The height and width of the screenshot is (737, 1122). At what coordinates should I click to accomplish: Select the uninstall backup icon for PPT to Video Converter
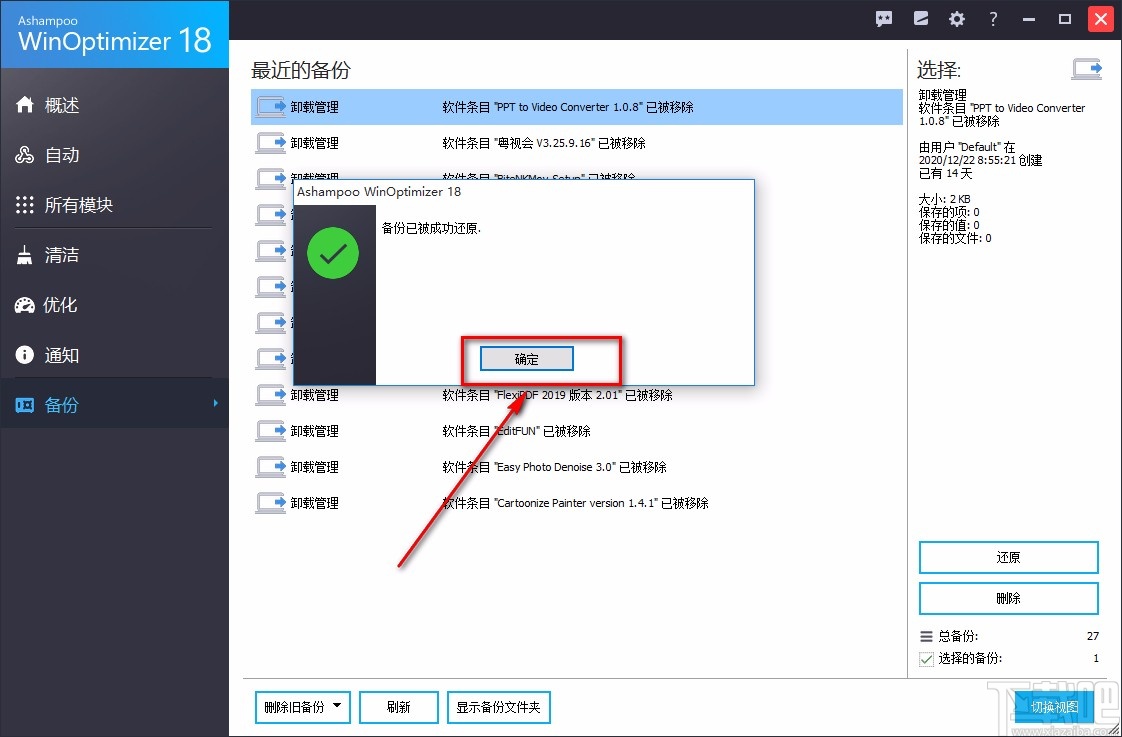click(269, 106)
